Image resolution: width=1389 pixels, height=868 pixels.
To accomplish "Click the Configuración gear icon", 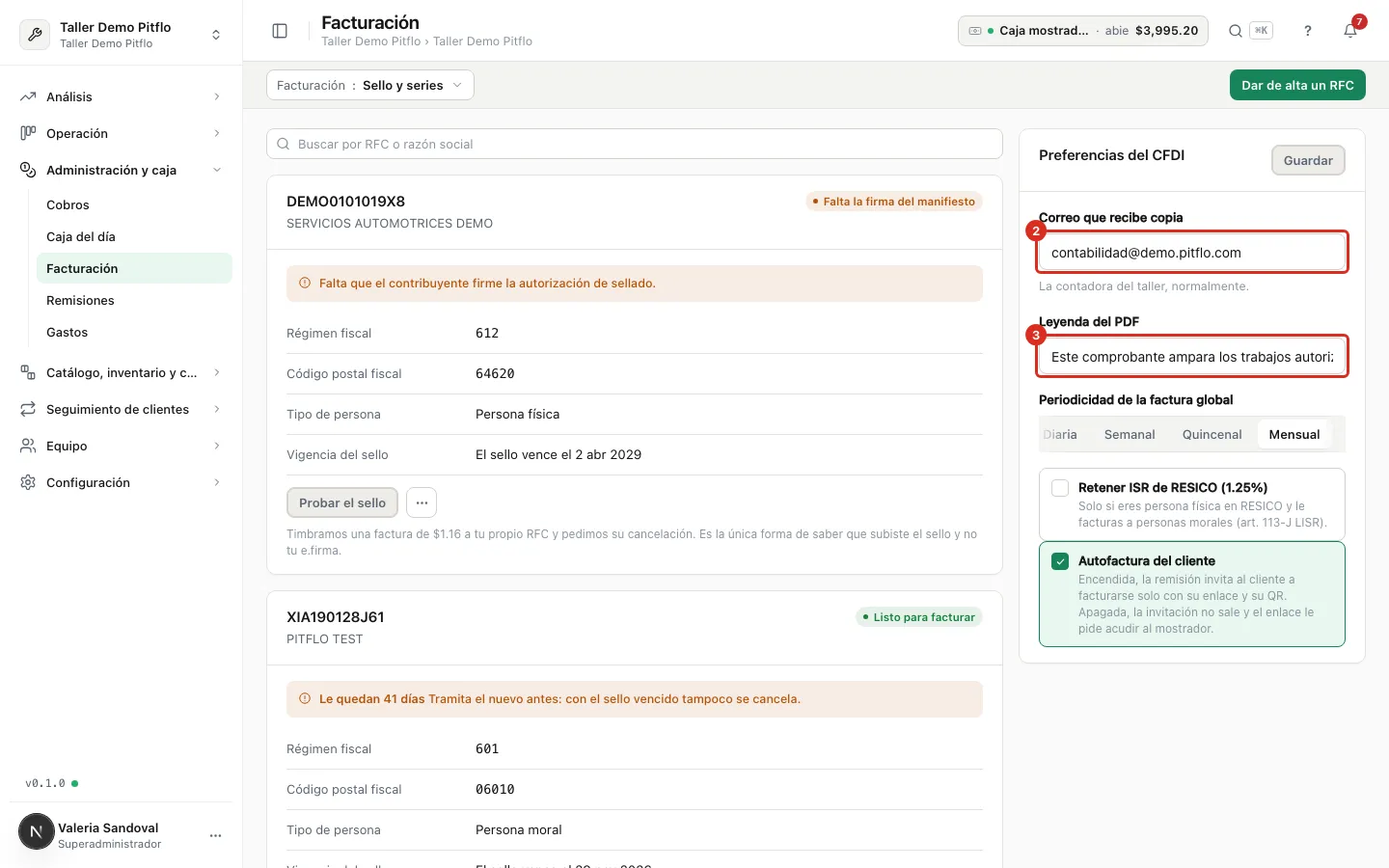I will point(28,482).
